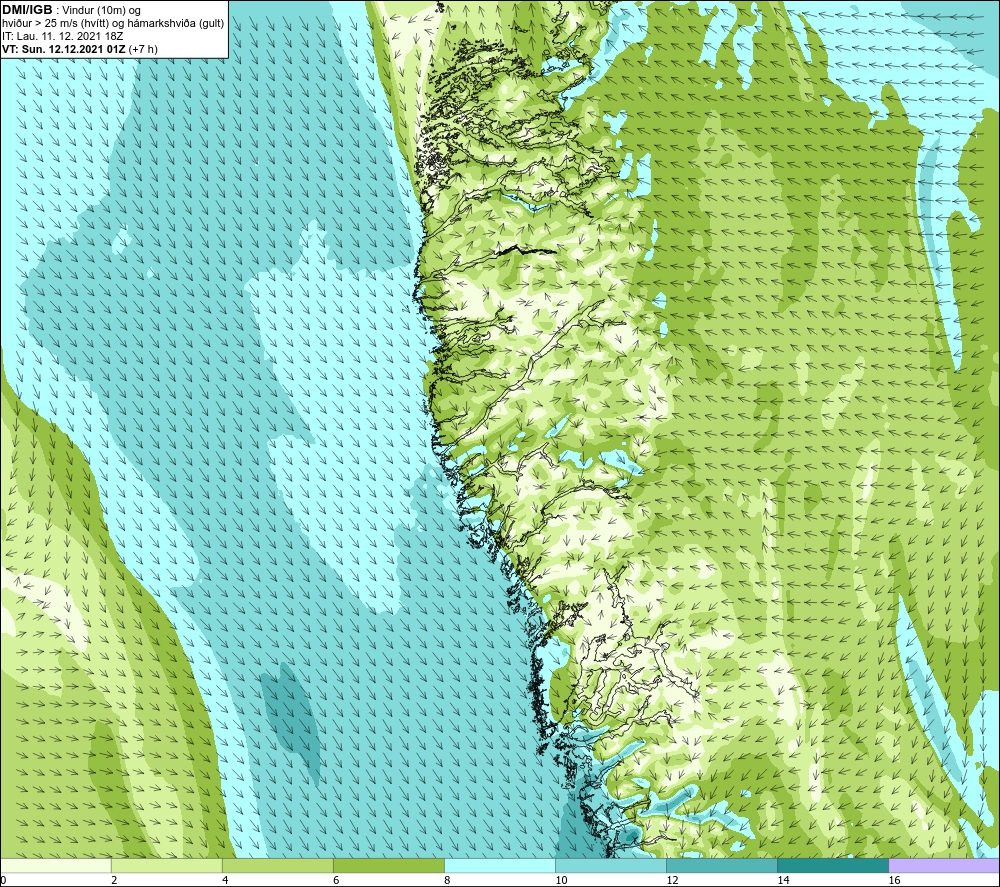Click the "Vindur (10m) og" text
This screenshot has height=887, width=1000.
[103, 11]
